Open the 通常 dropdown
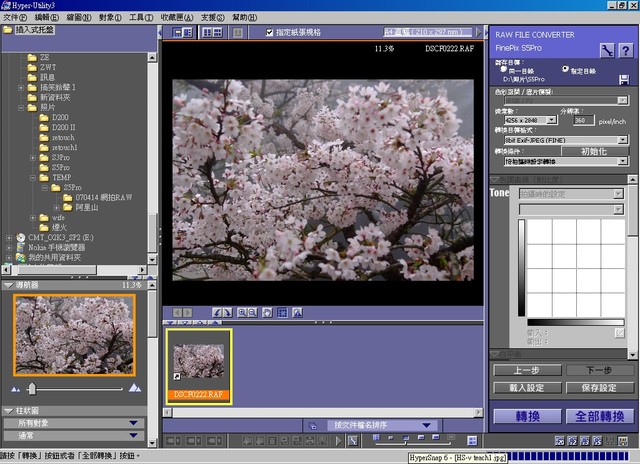640x464 pixels. click(x=74, y=435)
